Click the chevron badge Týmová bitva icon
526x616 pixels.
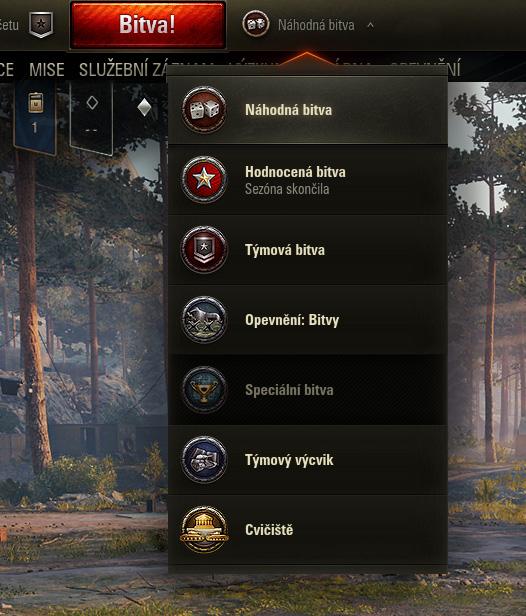point(204,249)
